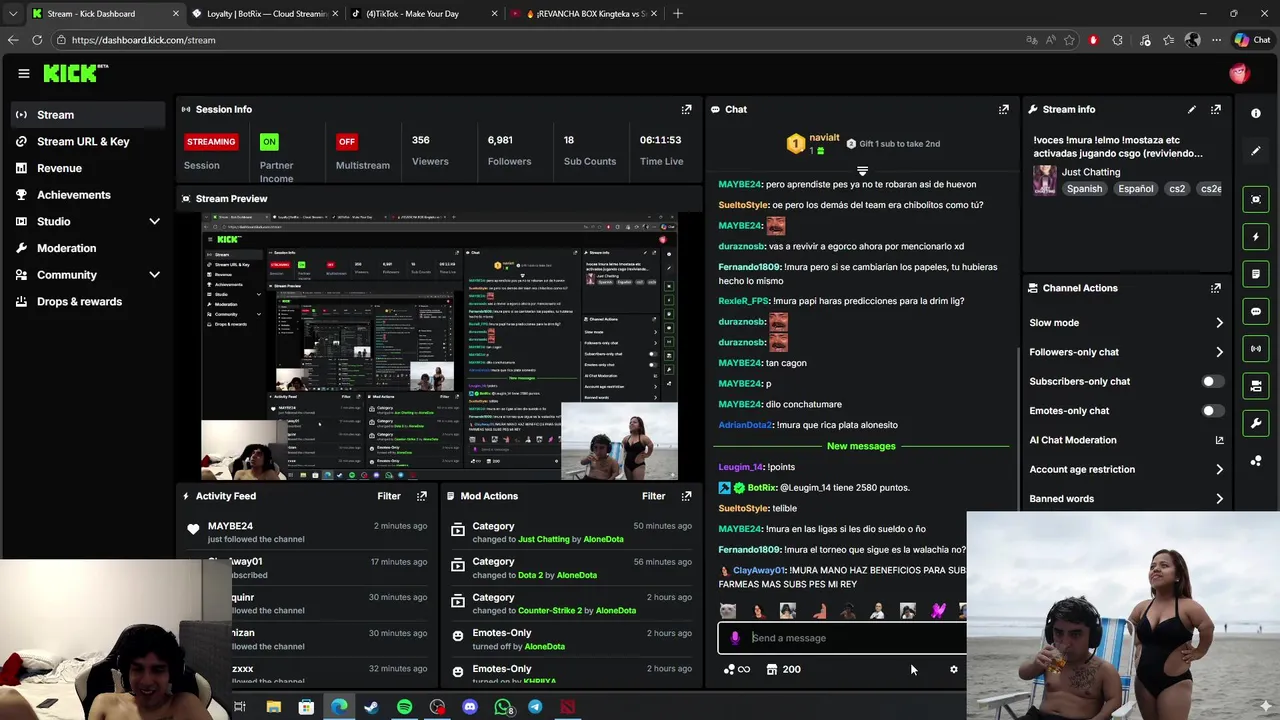Open Mod Actions Filter dropdown
The width and height of the screenshot is (1280, 720).
(653, 496)
